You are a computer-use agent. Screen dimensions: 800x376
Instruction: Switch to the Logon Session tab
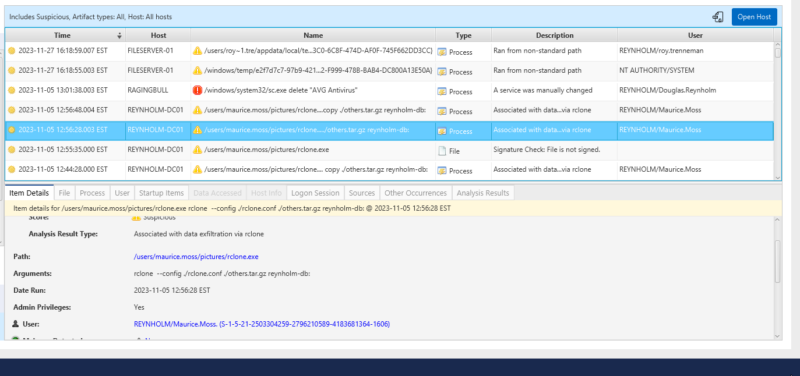315,193
